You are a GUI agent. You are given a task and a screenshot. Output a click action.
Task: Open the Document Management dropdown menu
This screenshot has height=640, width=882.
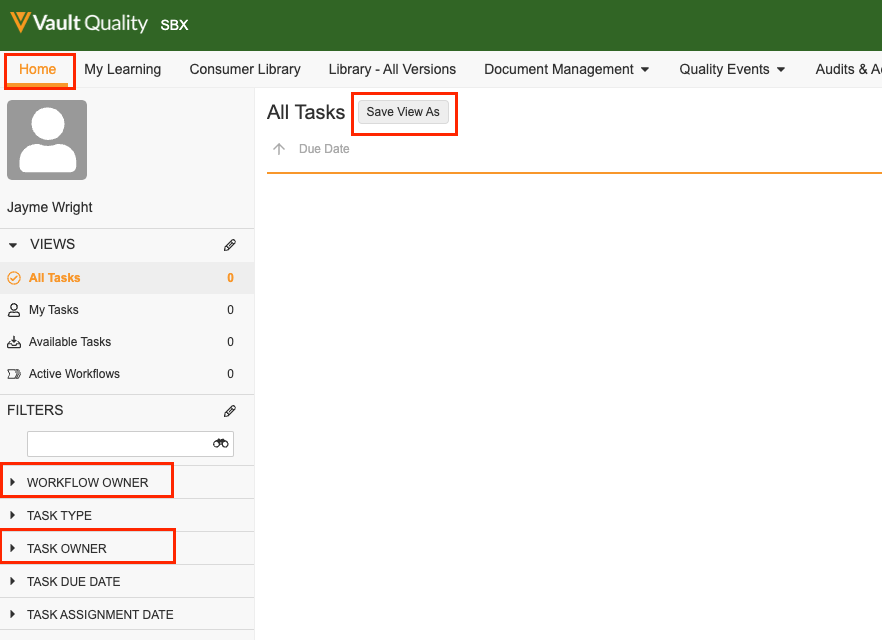pos(566,69)
